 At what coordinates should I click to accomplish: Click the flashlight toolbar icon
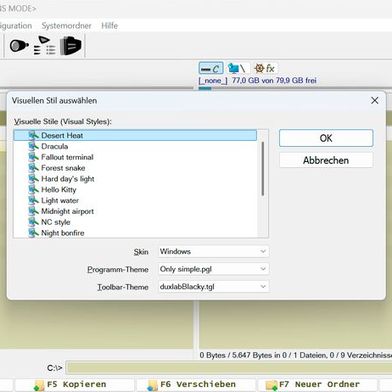pyautogui.click(x=19, y=46)
